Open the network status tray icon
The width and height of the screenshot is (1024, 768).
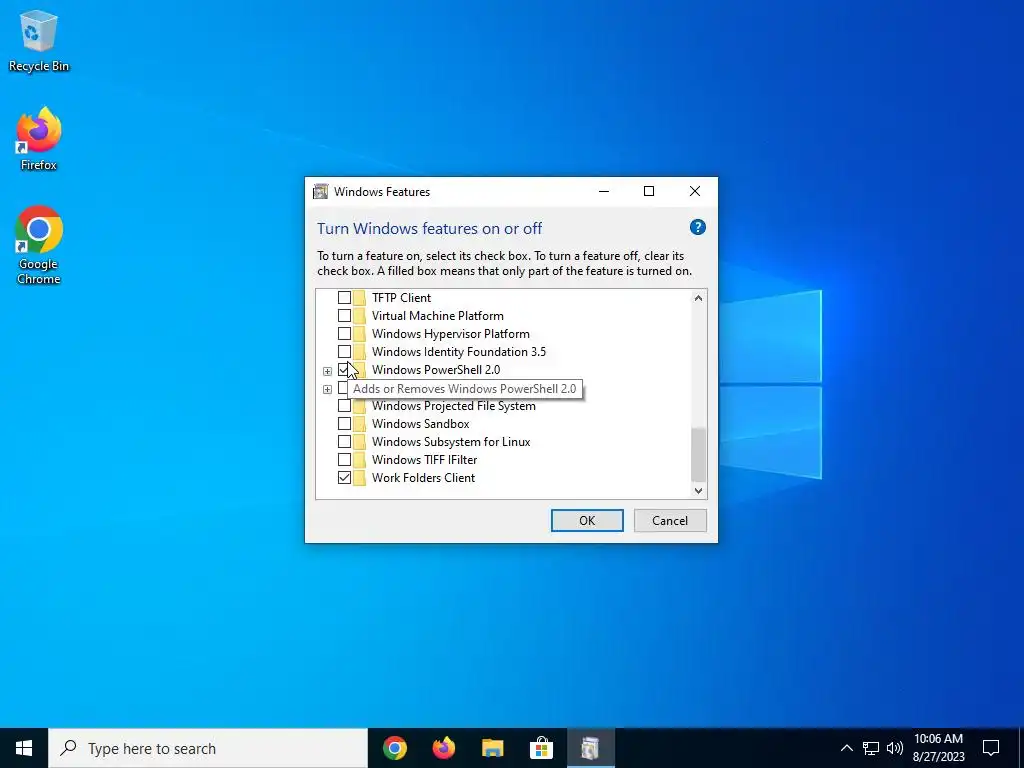[871, 748]
